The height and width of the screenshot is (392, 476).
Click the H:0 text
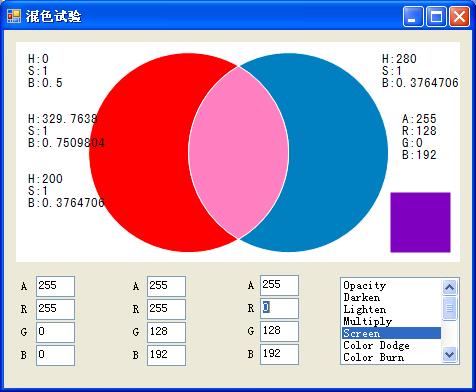coord(38,59)
